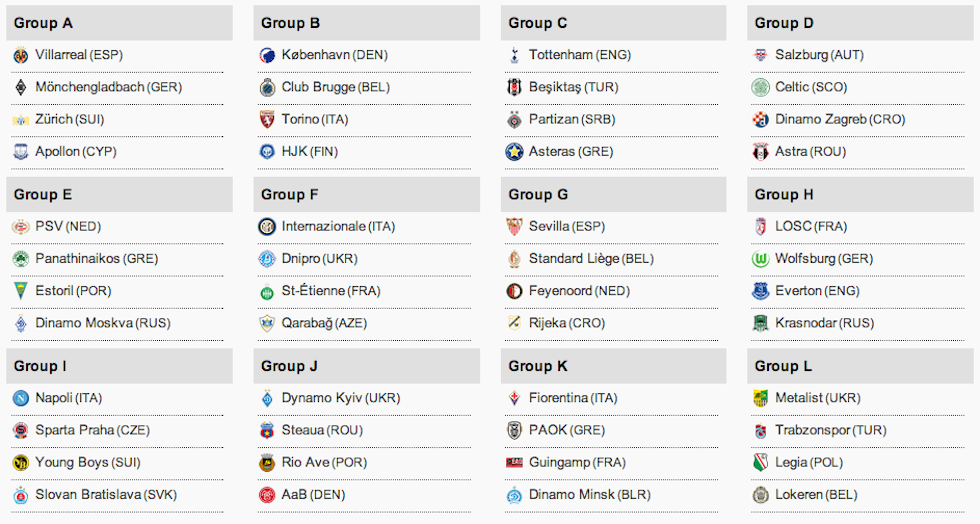Click the Dynamo Kyiv club crest icon
Screen dimensions: 980x524
[x=267, y=398]
